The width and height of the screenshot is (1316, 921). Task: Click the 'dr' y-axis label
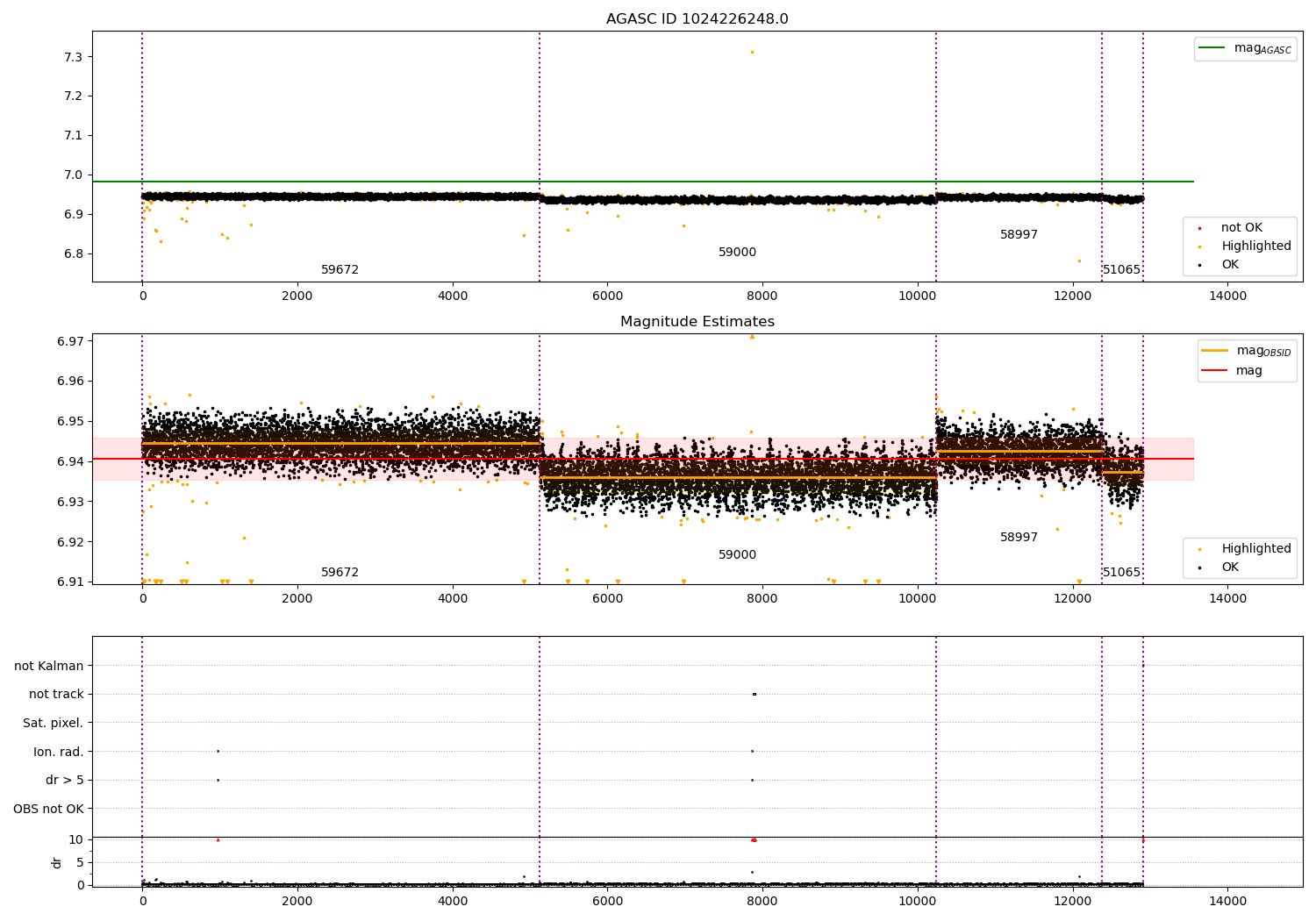click(x=57, y=862)
